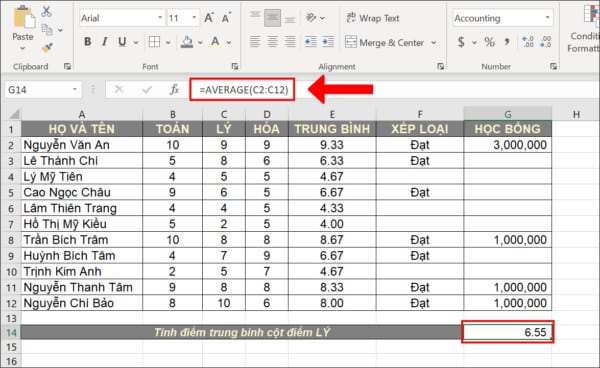Align text left

click(x=255, y=42)
